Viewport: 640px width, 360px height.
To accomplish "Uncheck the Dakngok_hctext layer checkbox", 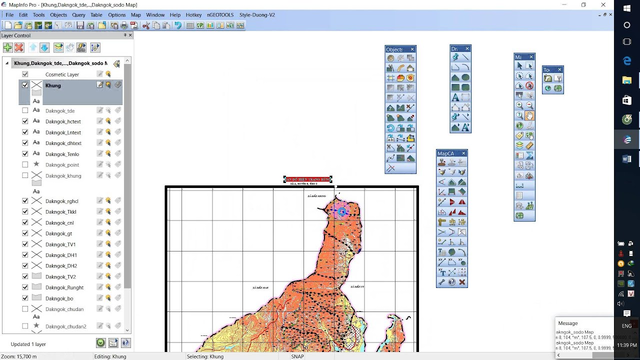I will [25, 121].
